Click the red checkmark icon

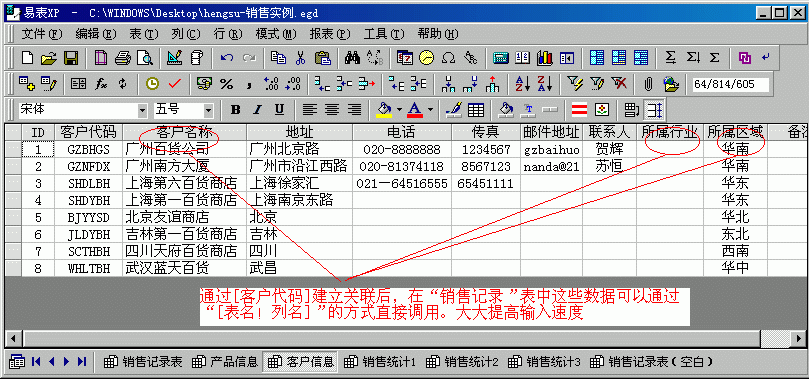pos(174,84)
